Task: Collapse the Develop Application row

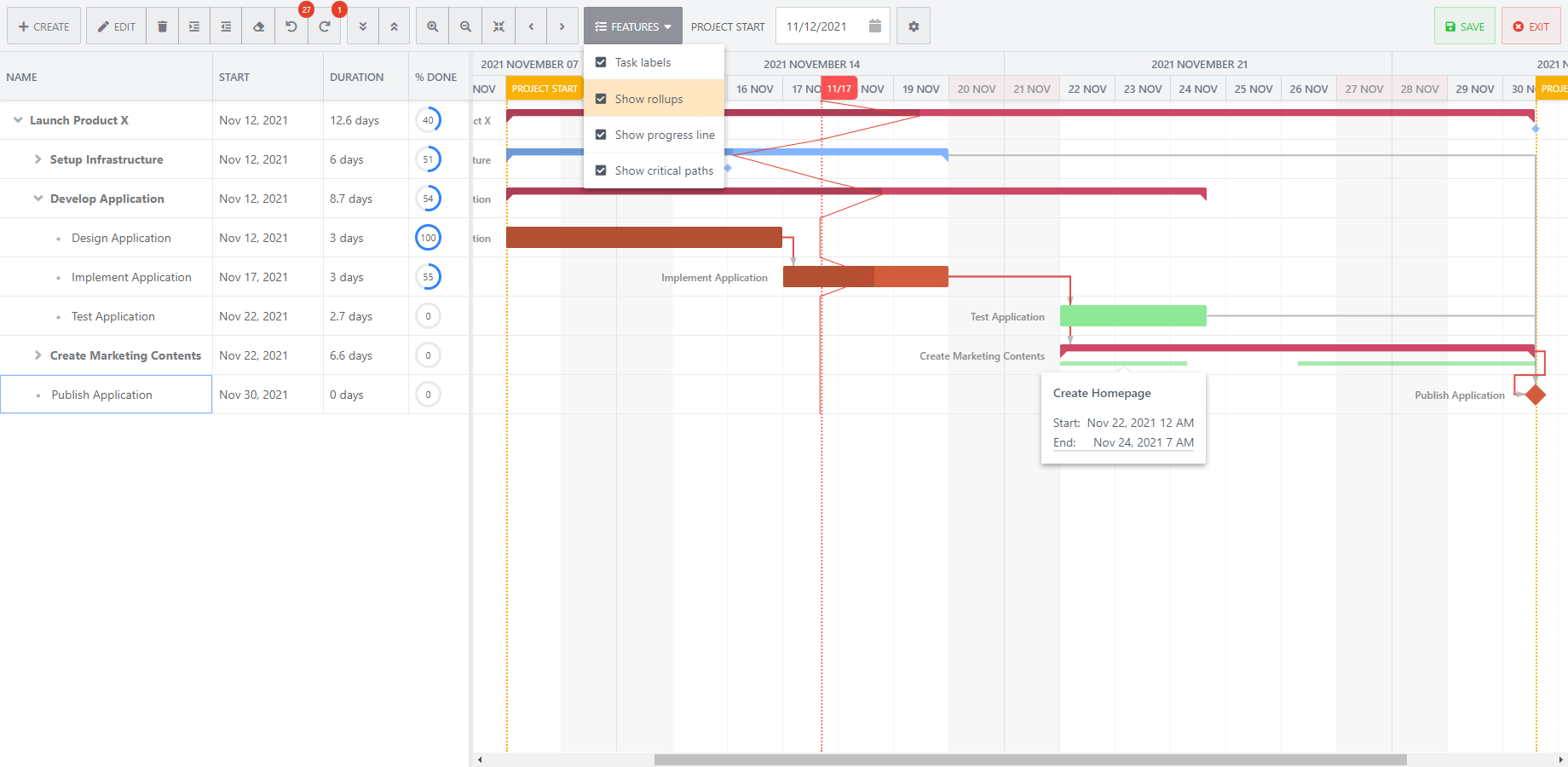Action: tap(37, 199)
